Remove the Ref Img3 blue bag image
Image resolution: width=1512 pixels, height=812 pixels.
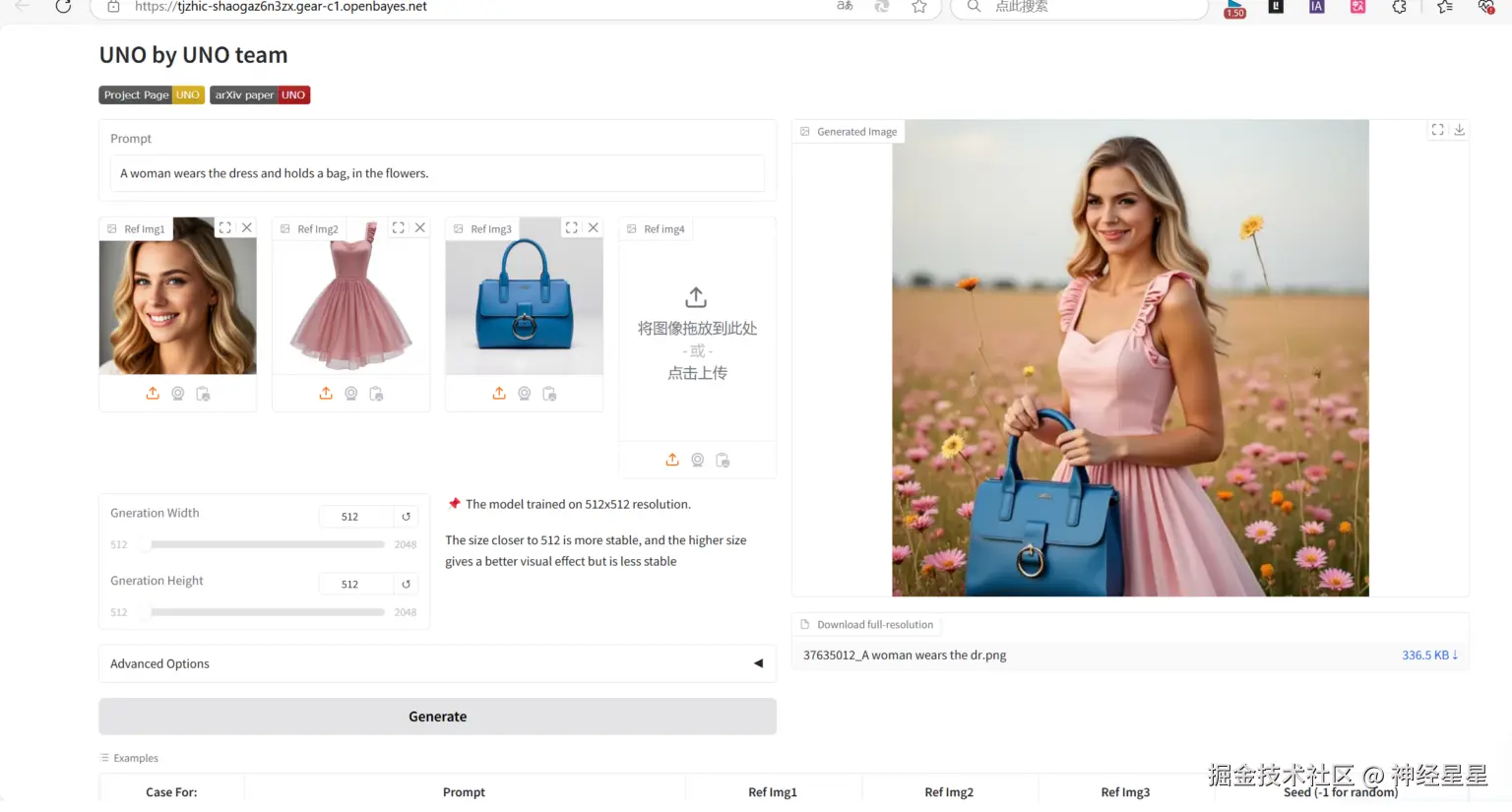pos(594,227)
